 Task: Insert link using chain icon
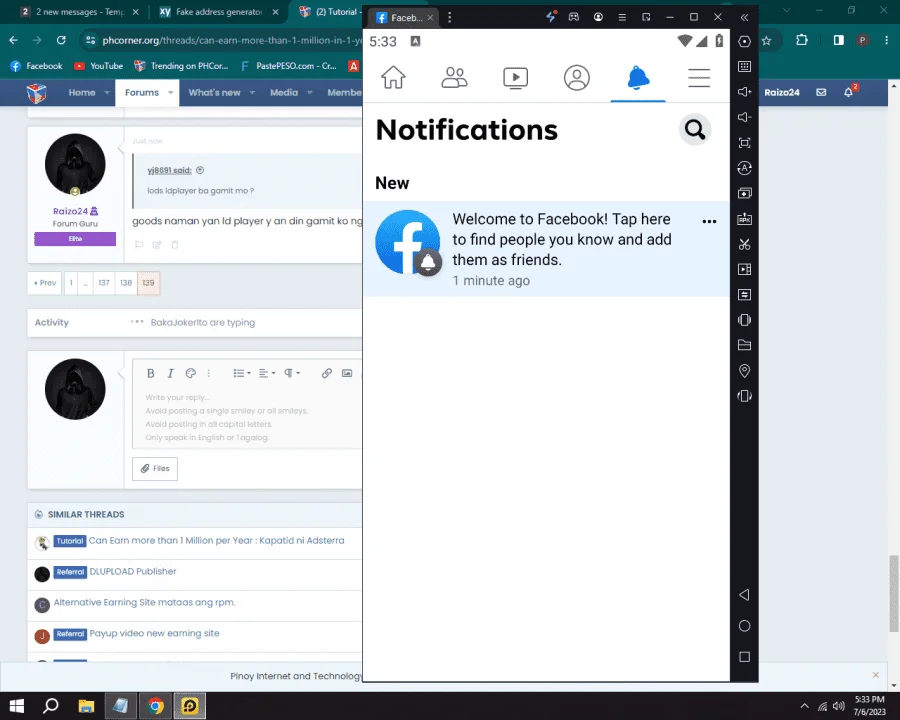327,373
